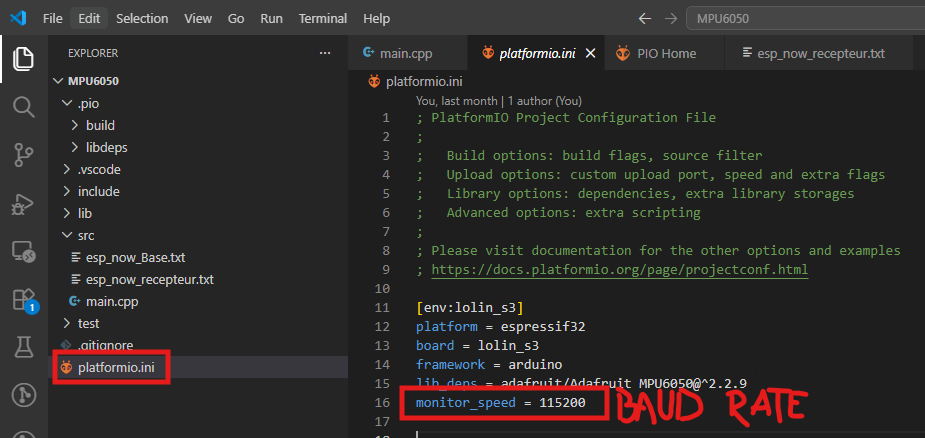
Task: Open the Search view icon
Action: pyautogui.click(x=24, y=107)
